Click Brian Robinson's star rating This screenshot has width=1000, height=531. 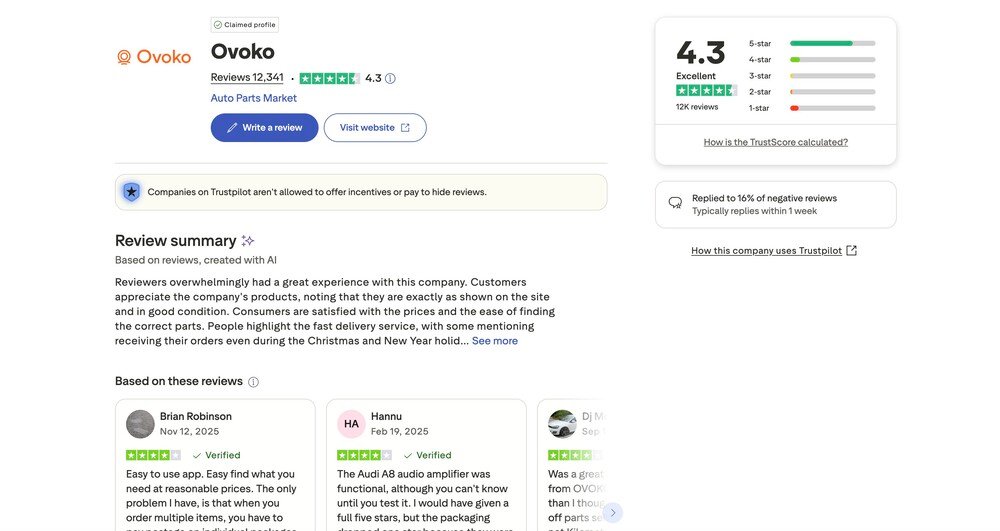154,455
